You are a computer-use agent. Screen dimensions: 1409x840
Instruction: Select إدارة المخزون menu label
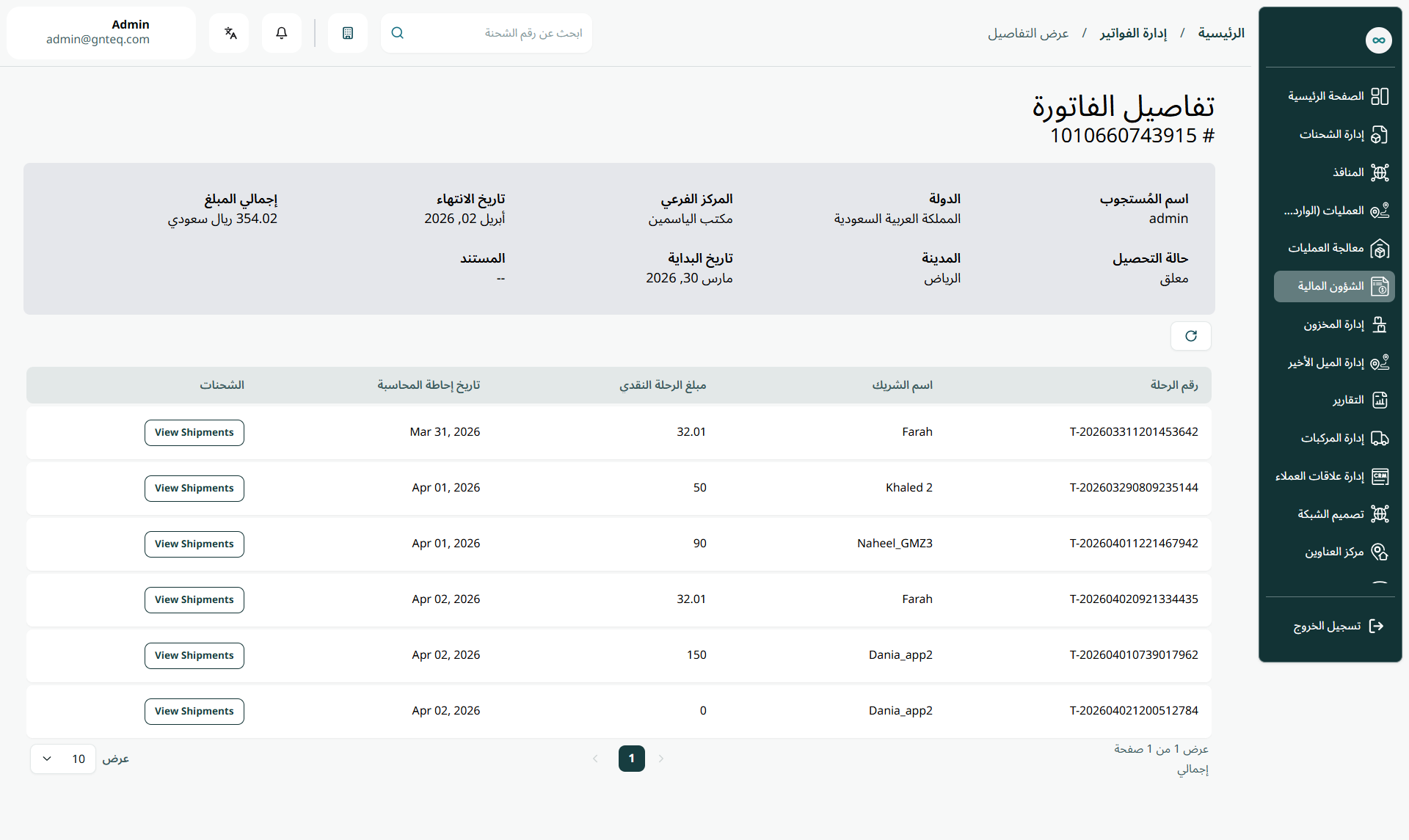coord(1333,324)
